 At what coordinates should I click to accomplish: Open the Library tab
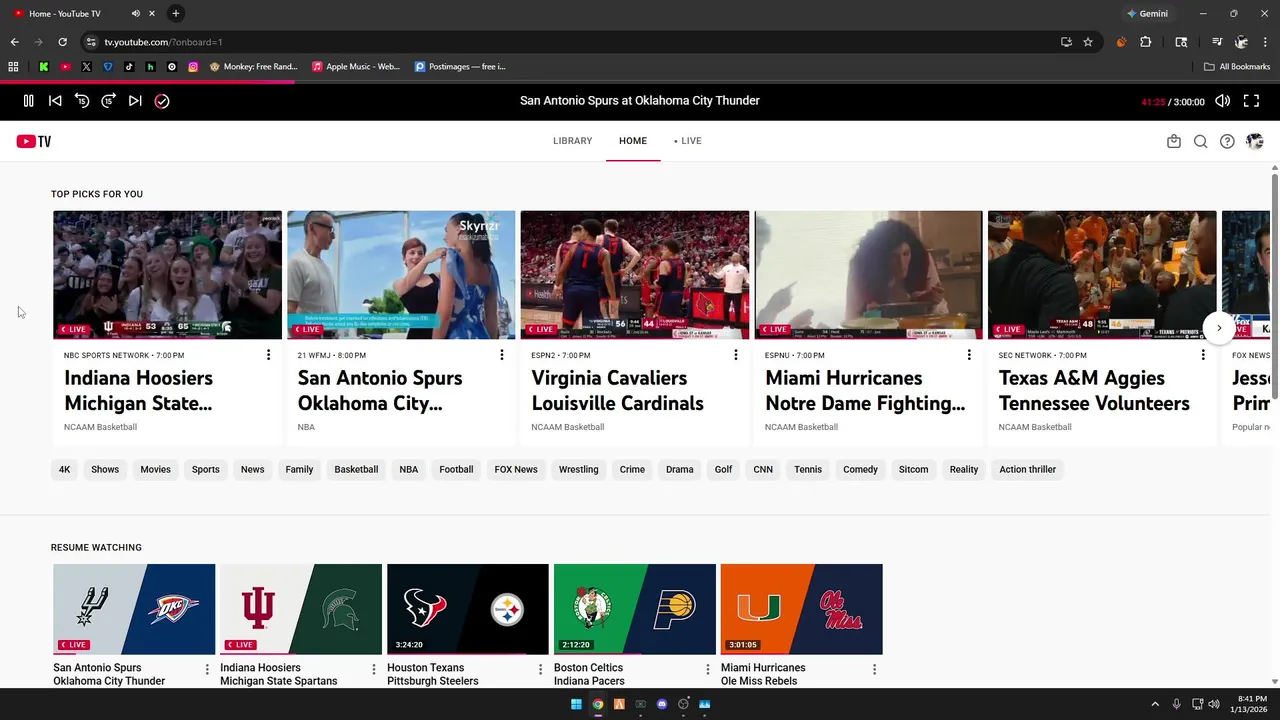[572, 141]
